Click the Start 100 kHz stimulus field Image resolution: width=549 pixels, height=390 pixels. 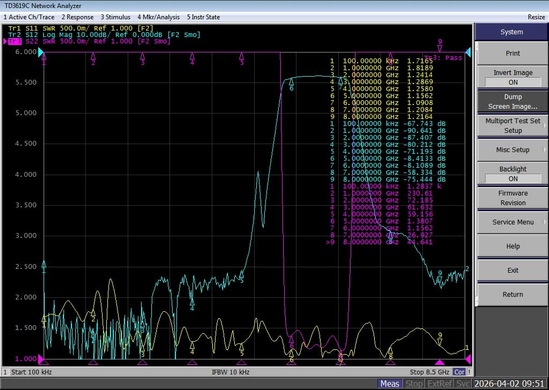tap(32, 372)
